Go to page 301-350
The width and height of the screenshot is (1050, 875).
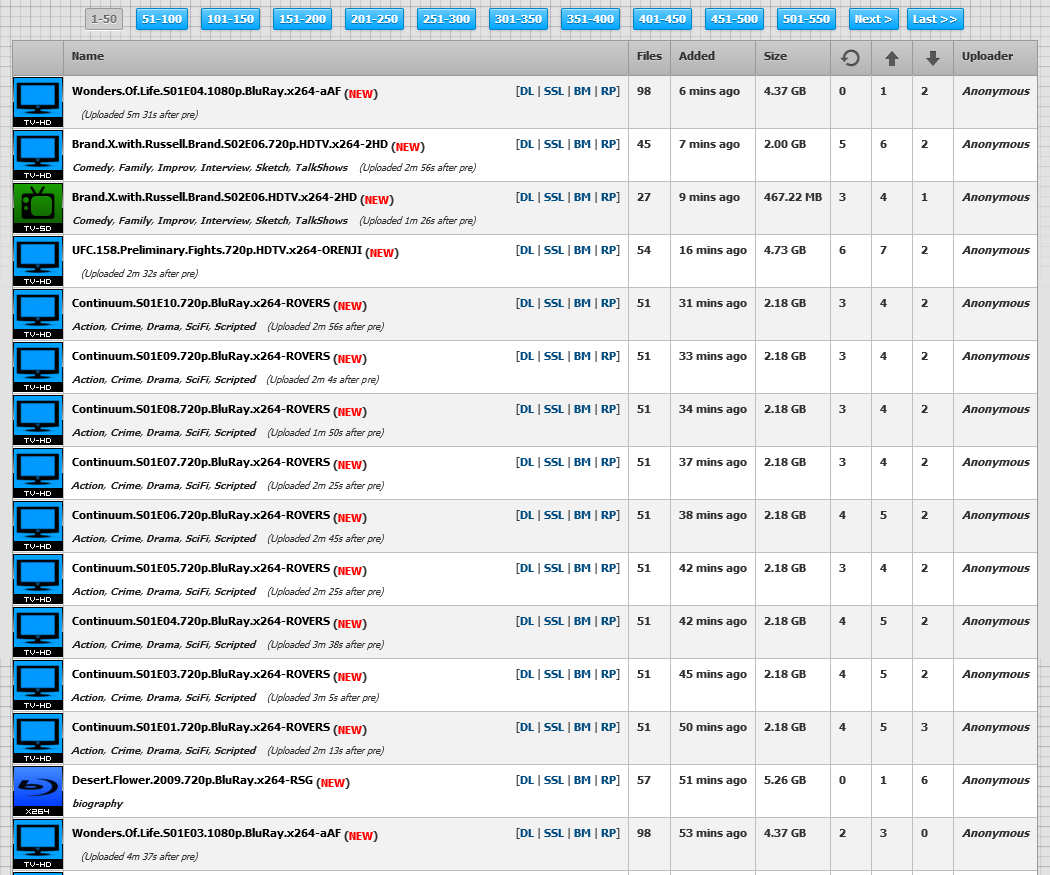(518, 19)
